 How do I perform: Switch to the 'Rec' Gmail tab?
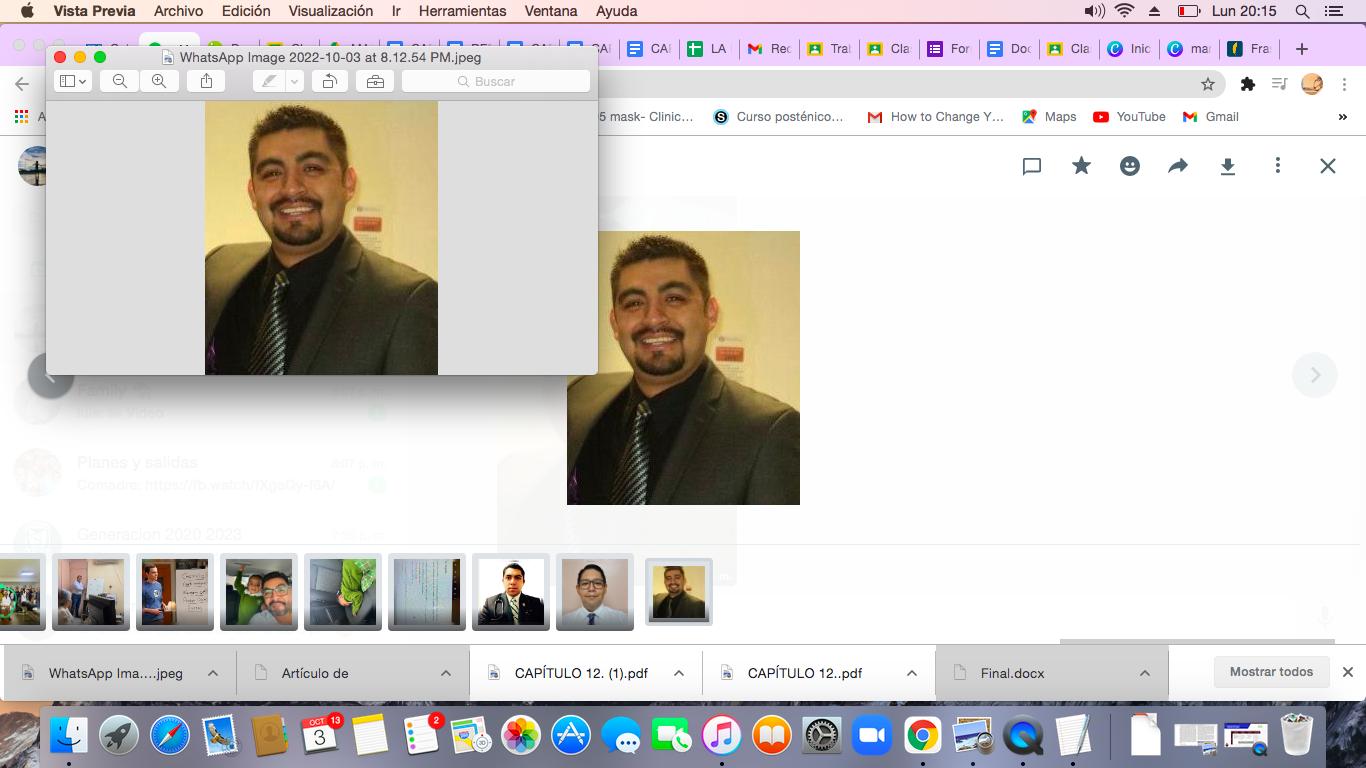(769, 49)
